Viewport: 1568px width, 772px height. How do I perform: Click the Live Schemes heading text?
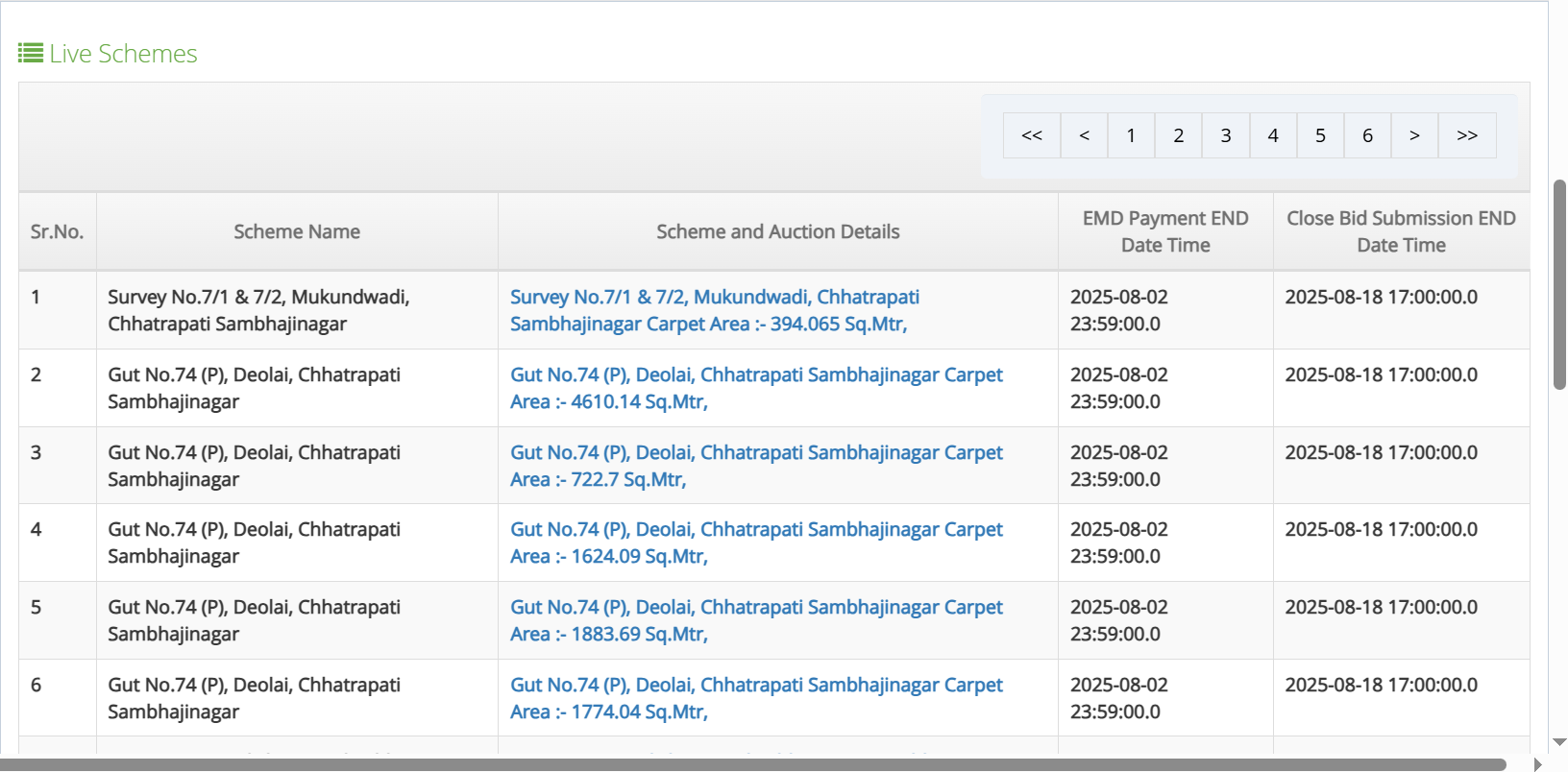coord(123,54)
